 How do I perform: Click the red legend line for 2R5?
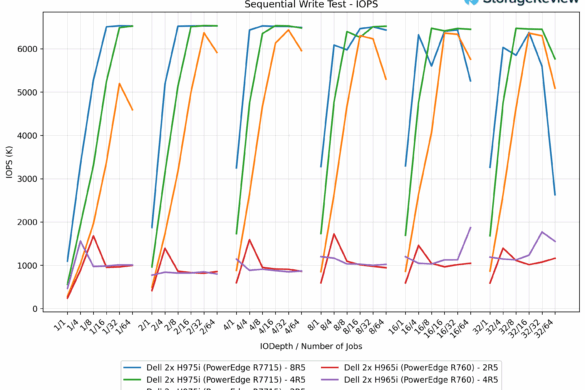(x=329, y=368)
